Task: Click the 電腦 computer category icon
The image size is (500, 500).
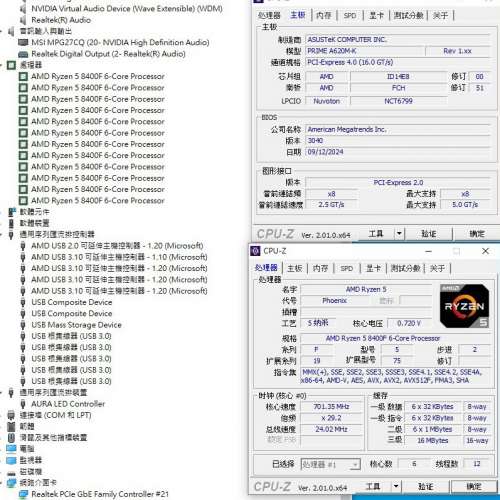Action: point(11,449)
